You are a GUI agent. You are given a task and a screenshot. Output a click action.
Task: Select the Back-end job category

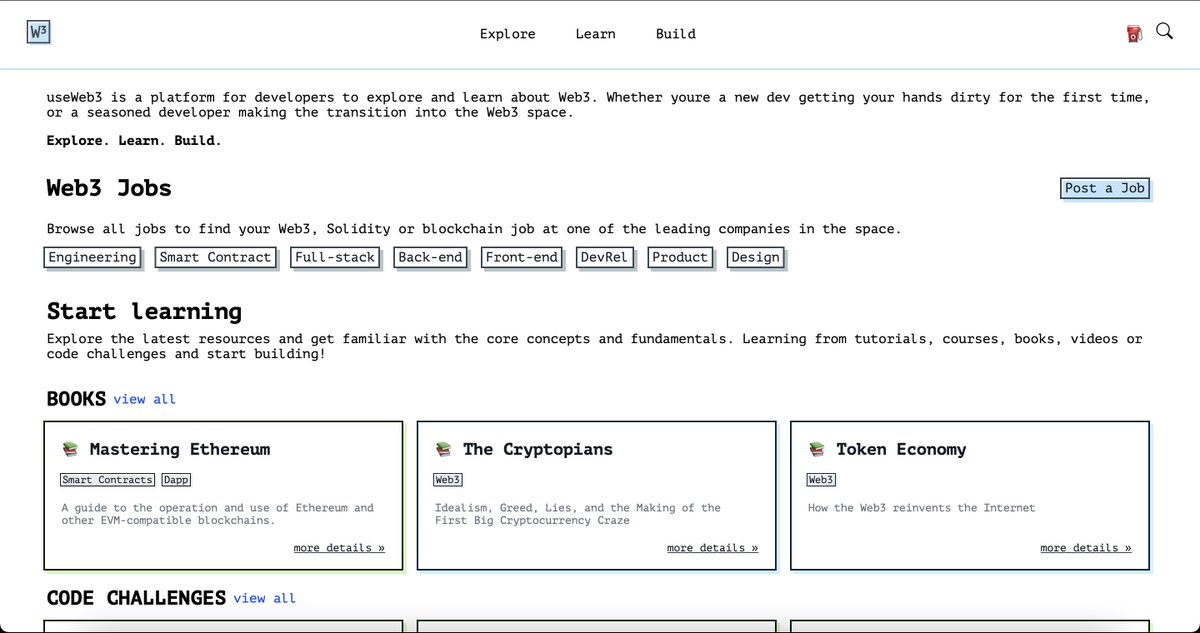pos(430,257)
